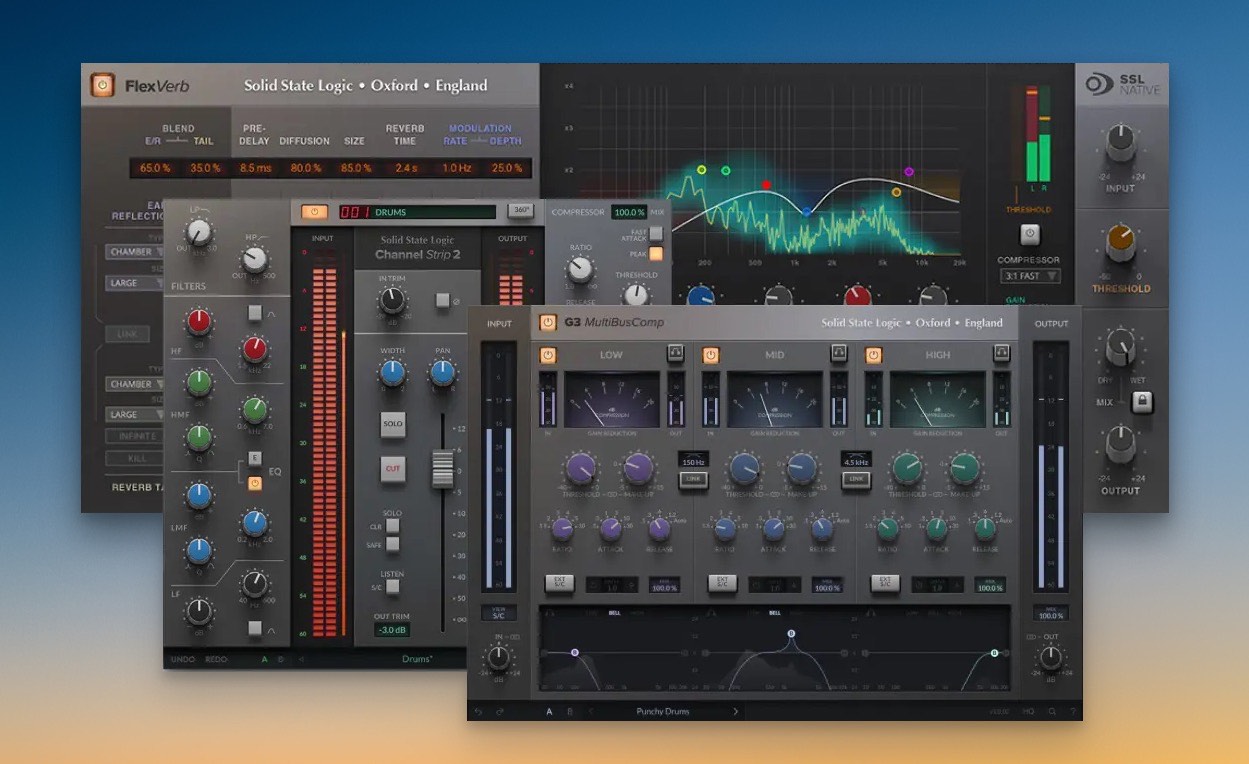The height and width of the screenshot is (764, 1249).
Task: Click the FlexVerb power icon
Action: pyautogui.click(x=102, y=85)
